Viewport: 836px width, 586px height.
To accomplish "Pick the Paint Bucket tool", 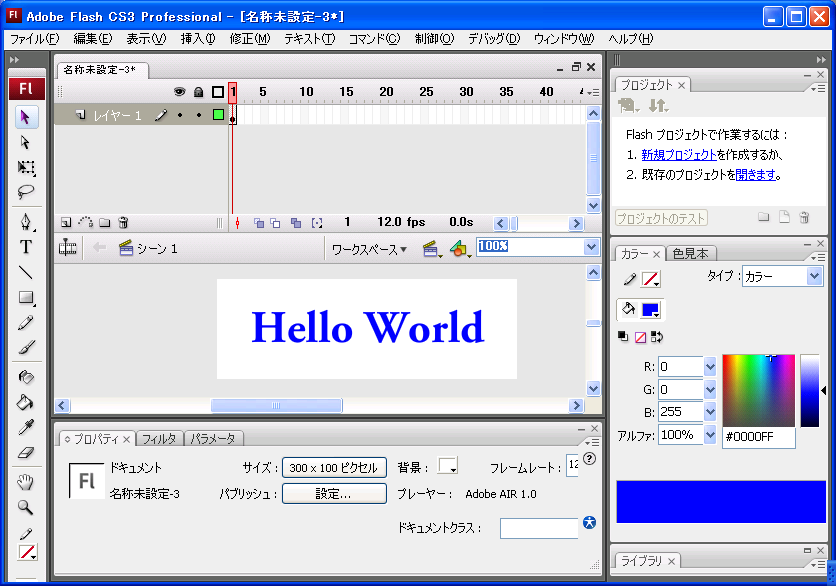I will point(26,402).
